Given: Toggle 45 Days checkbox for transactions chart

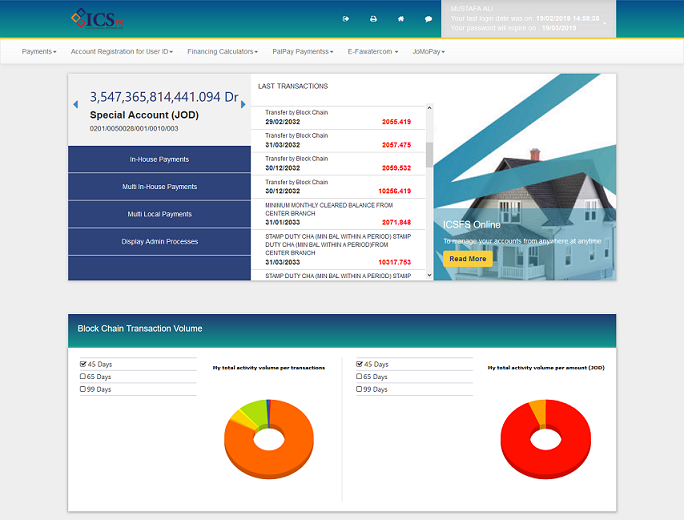Looking at the screenshot, I should 83,364.
